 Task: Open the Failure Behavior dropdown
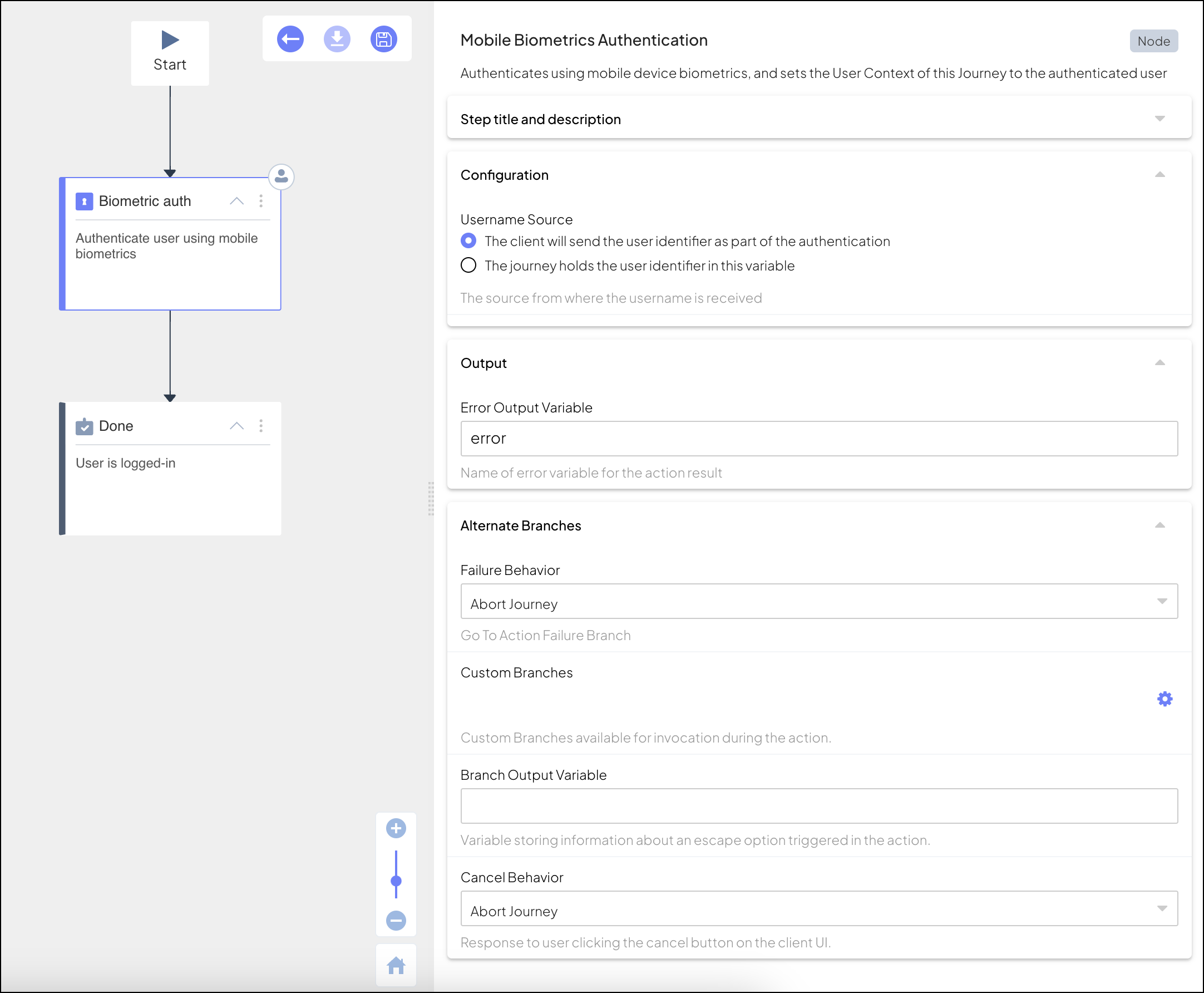tap(818, 601)
